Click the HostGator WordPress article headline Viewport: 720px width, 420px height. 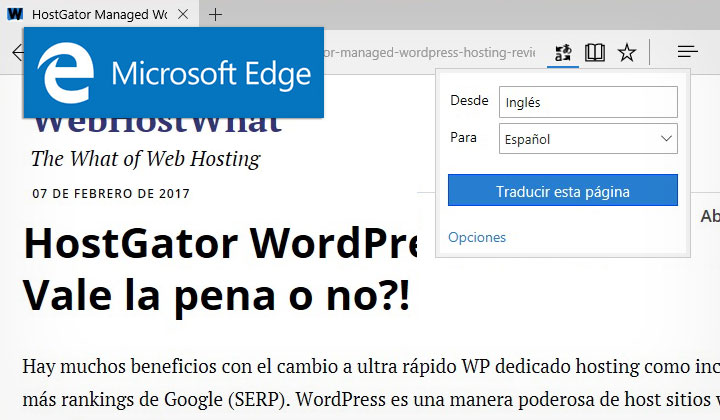pos(220,269)
